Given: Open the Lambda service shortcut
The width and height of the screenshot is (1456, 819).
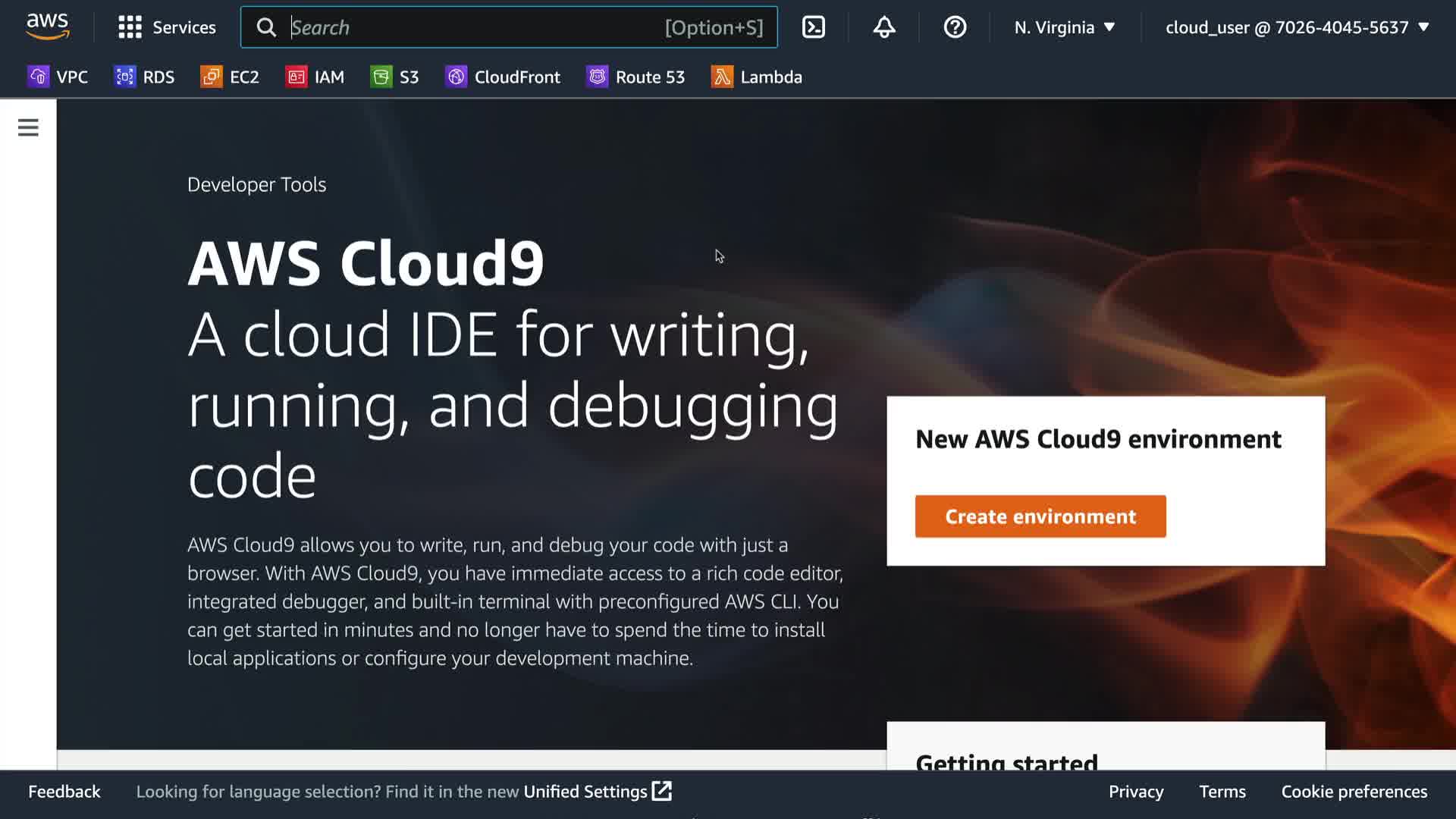Looking at the screenshot, I should 756,77.
